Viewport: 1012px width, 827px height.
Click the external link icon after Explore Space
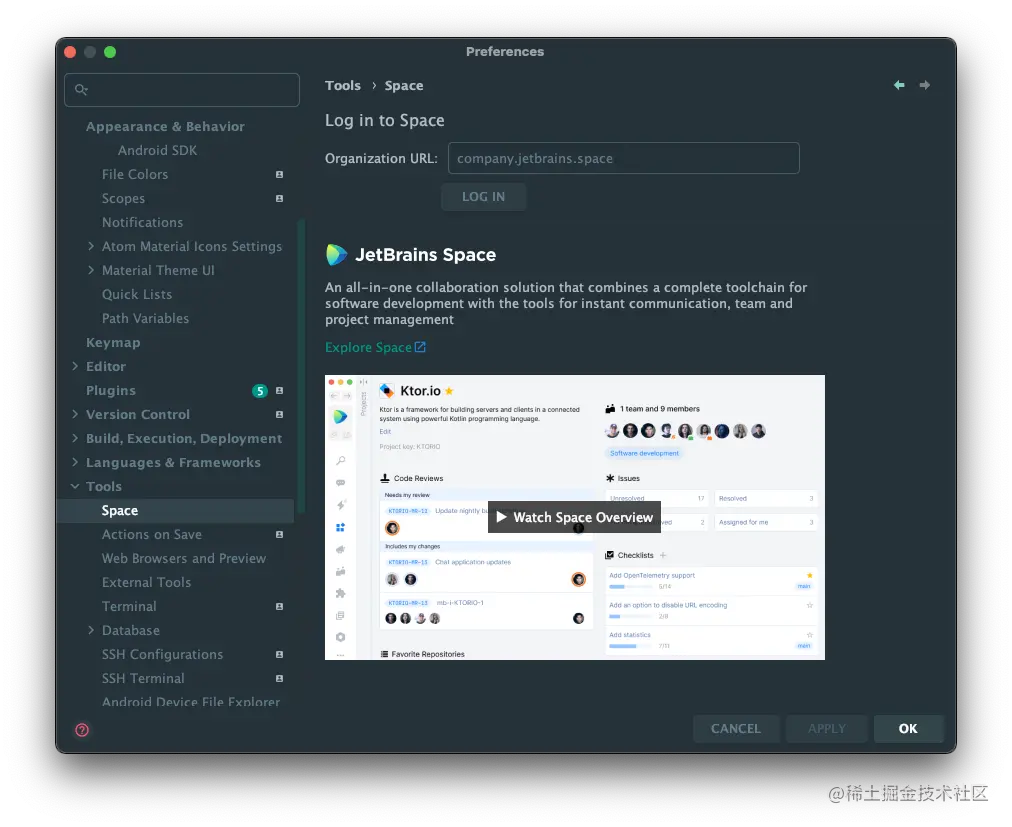420,347
